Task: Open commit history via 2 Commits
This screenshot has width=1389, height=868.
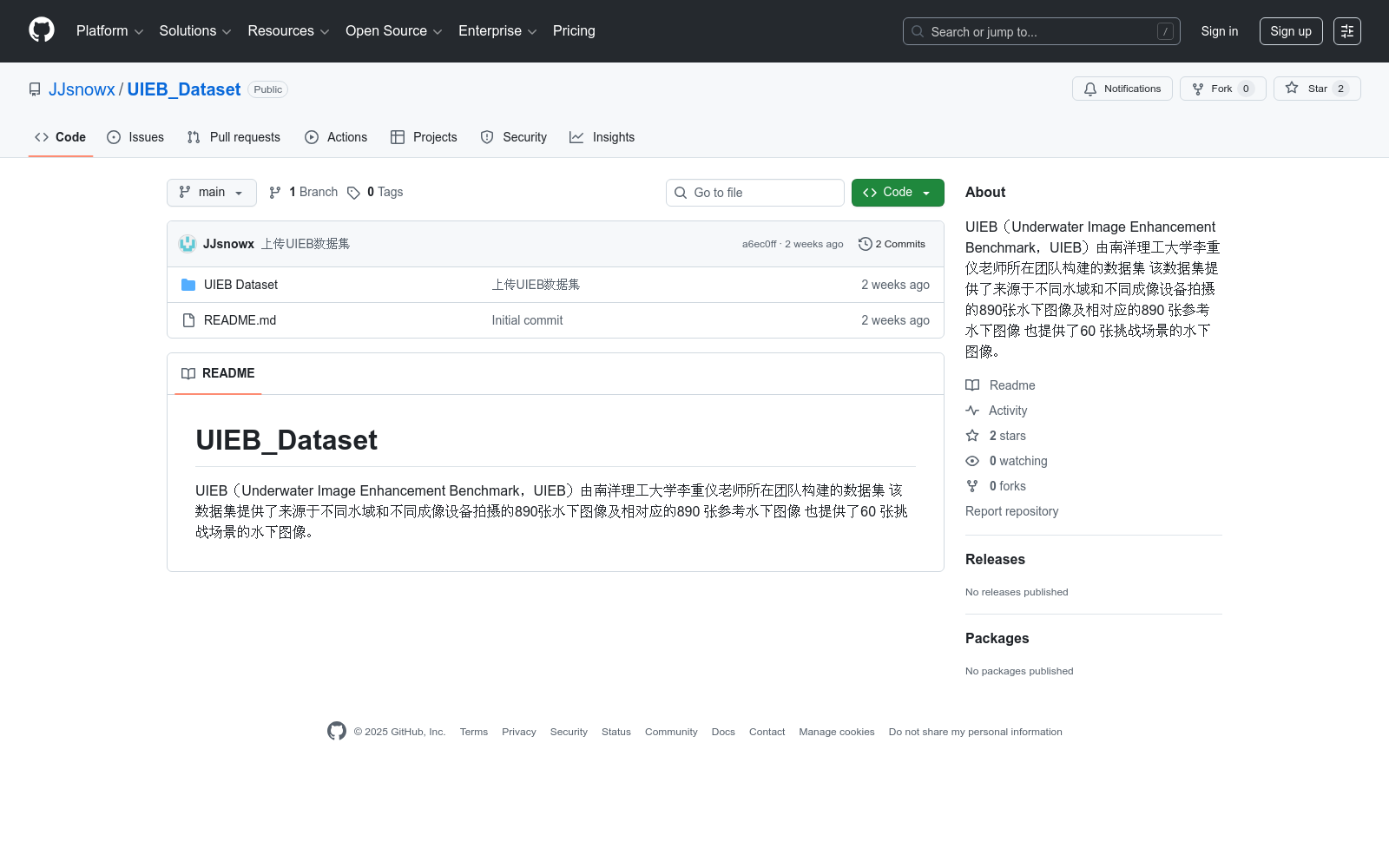Action: pyautogui.click(x=892, y=244)
